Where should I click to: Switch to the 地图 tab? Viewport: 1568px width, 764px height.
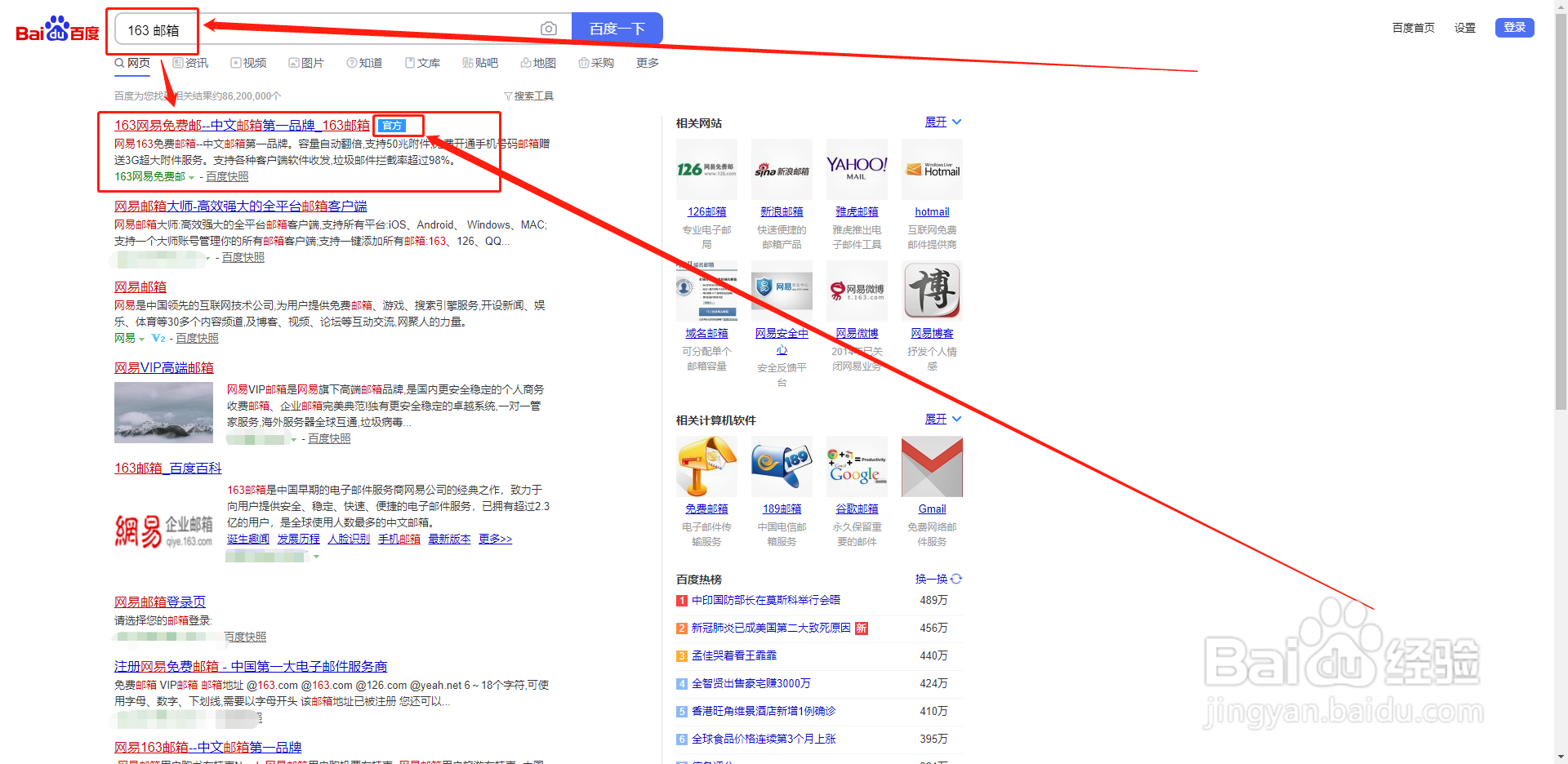point(538,63)
